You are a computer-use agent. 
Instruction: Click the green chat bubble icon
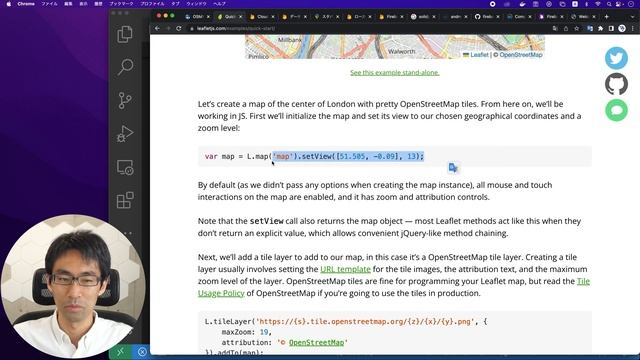tap(616, 110)
